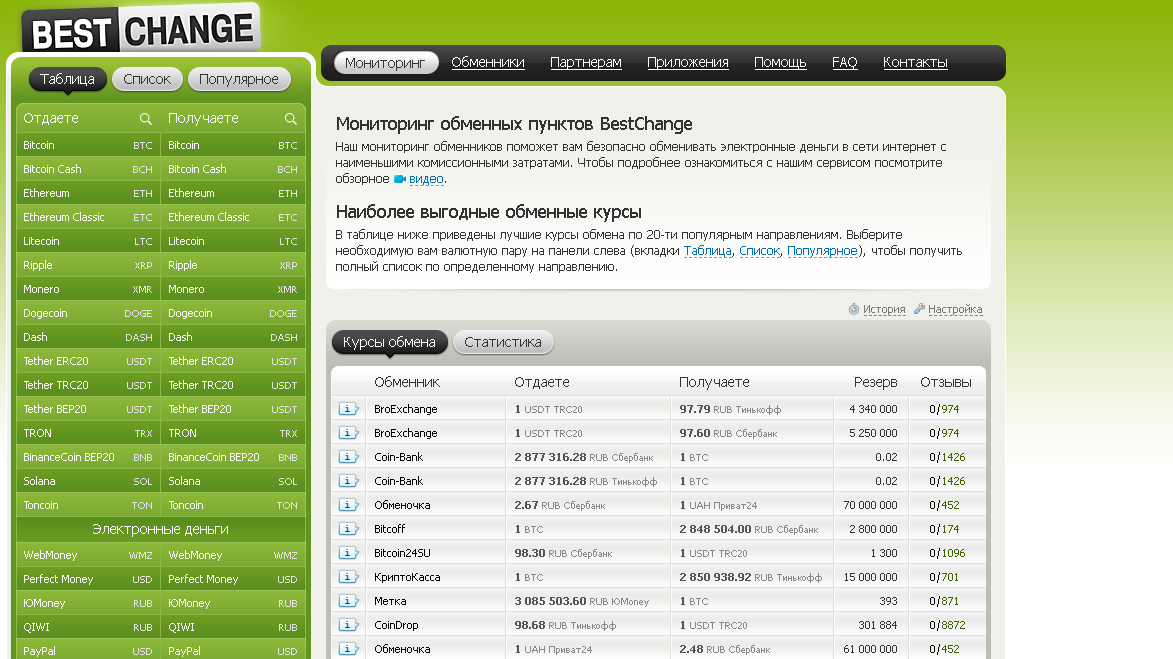Viewport: 1173px width, 659px height.
Task: Open search icon in Отдаете column
Action: click(x=146, y=118)
